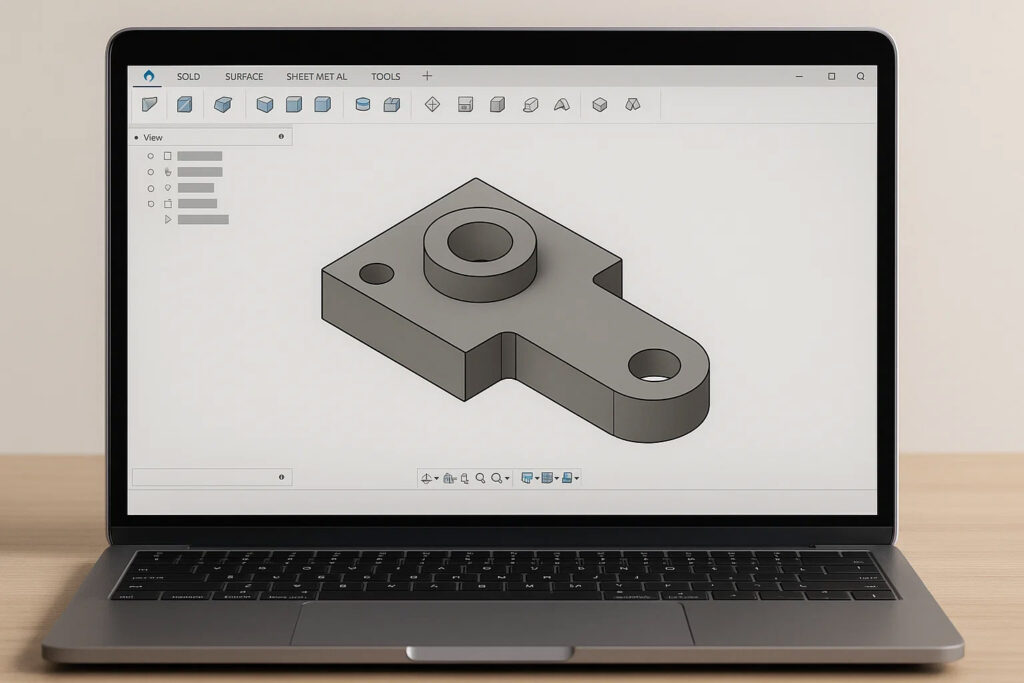Click the empty field at bottom left panel
1024x683 pixels.
[x=205, y=478]
